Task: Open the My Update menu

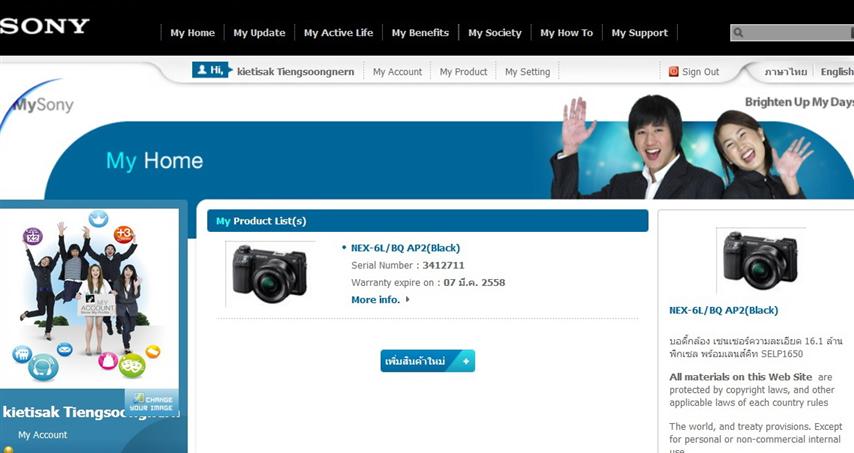Action: pos(259,33)
